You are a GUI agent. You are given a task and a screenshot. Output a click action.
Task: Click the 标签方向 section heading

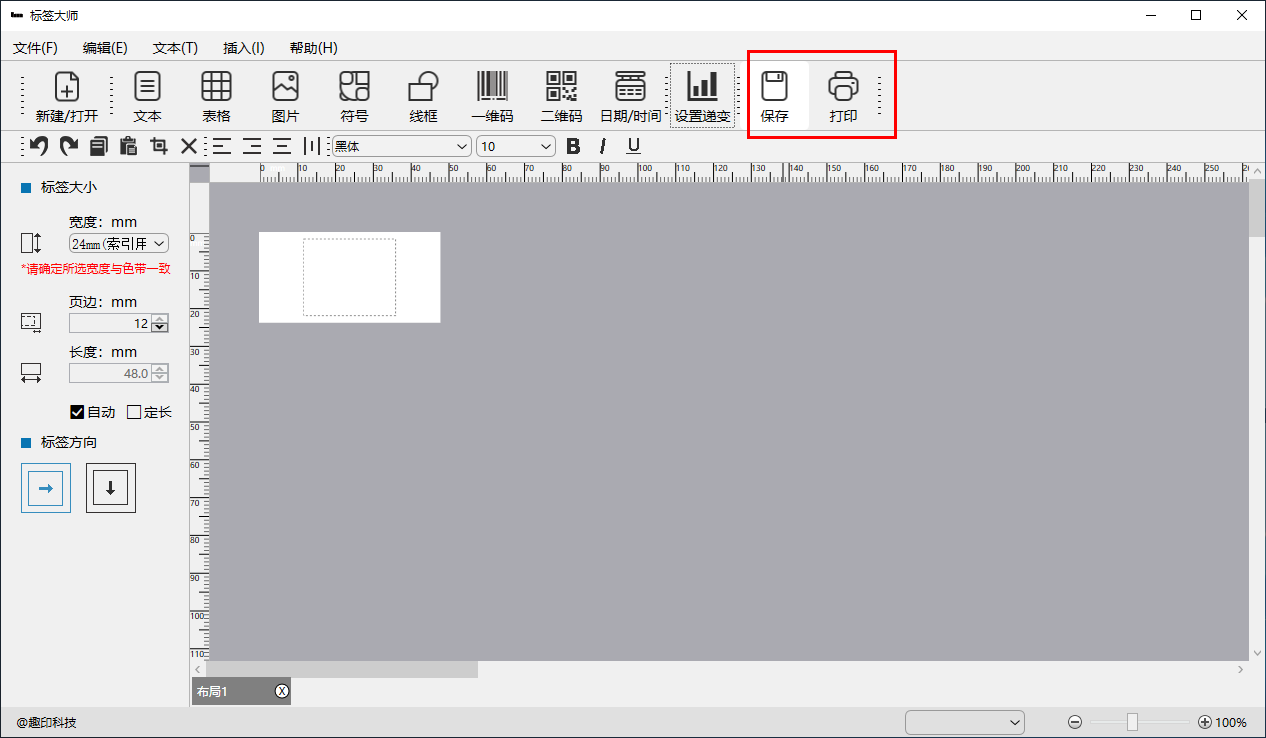pos(69,442)
